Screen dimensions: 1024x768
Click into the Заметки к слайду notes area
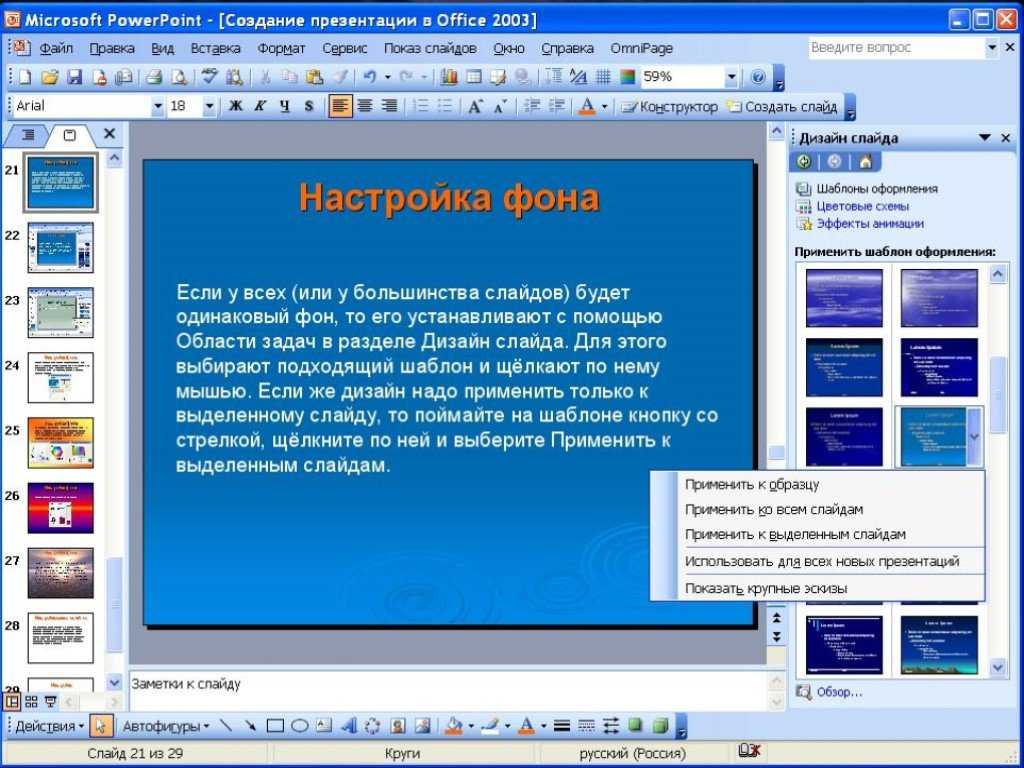pyautogui.click(x=447, y=690)
